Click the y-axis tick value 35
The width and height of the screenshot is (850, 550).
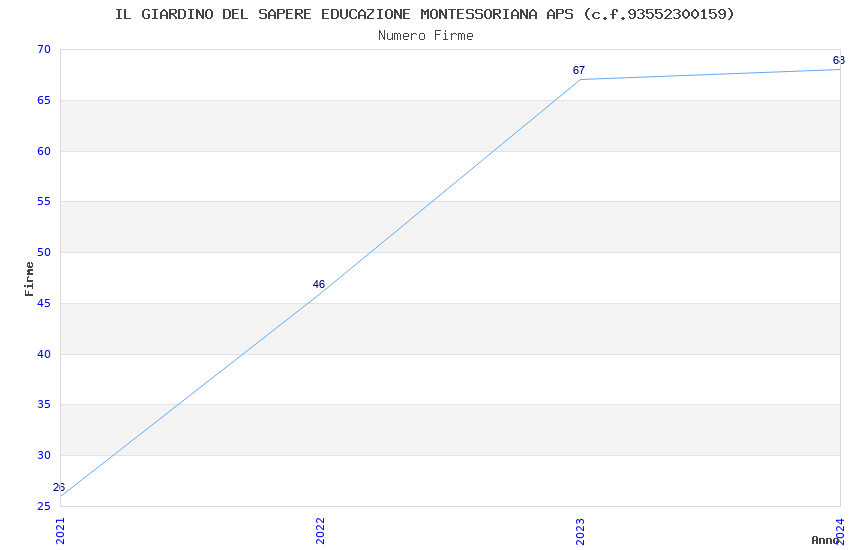coord(44,405)
